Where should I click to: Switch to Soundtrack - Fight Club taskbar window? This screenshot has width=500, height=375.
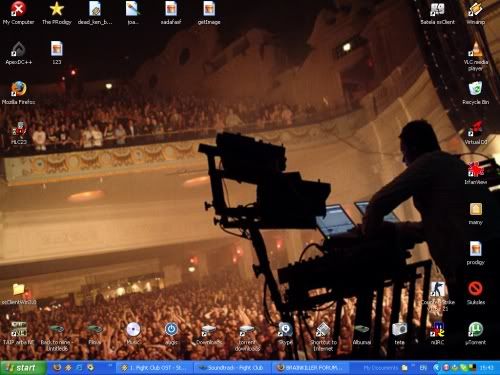click(233, 368)
